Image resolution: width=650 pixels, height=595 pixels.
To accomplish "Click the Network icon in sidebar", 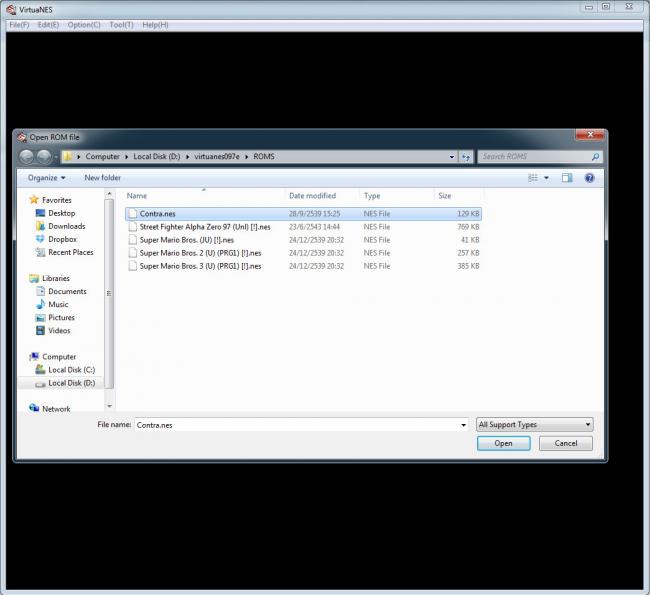I will pos(34,408).
